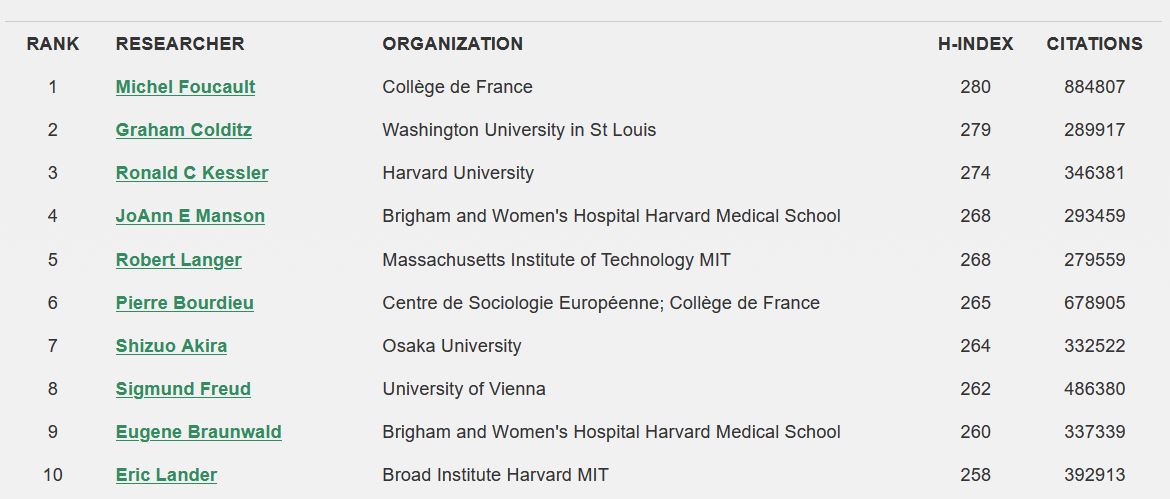The image size is (1170, 499).
Task: Open Robert Langer's researcher page
Action: click(x=178, y=260)
